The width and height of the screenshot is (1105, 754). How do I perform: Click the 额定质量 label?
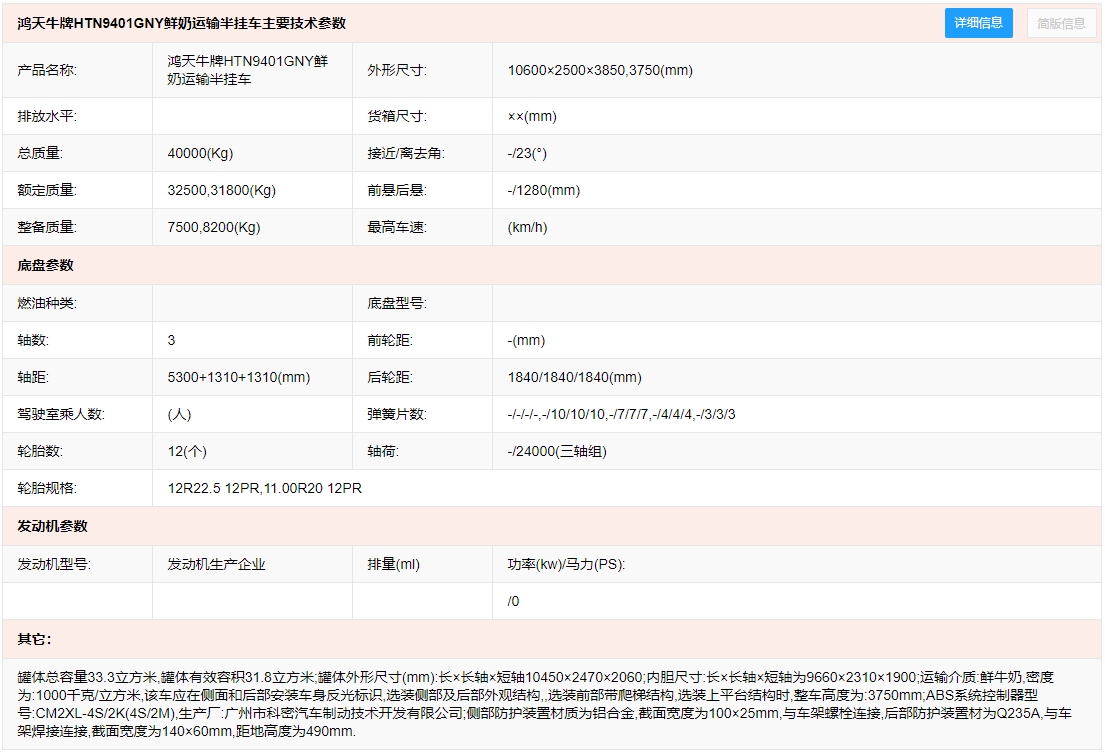[x=47, y=190]
